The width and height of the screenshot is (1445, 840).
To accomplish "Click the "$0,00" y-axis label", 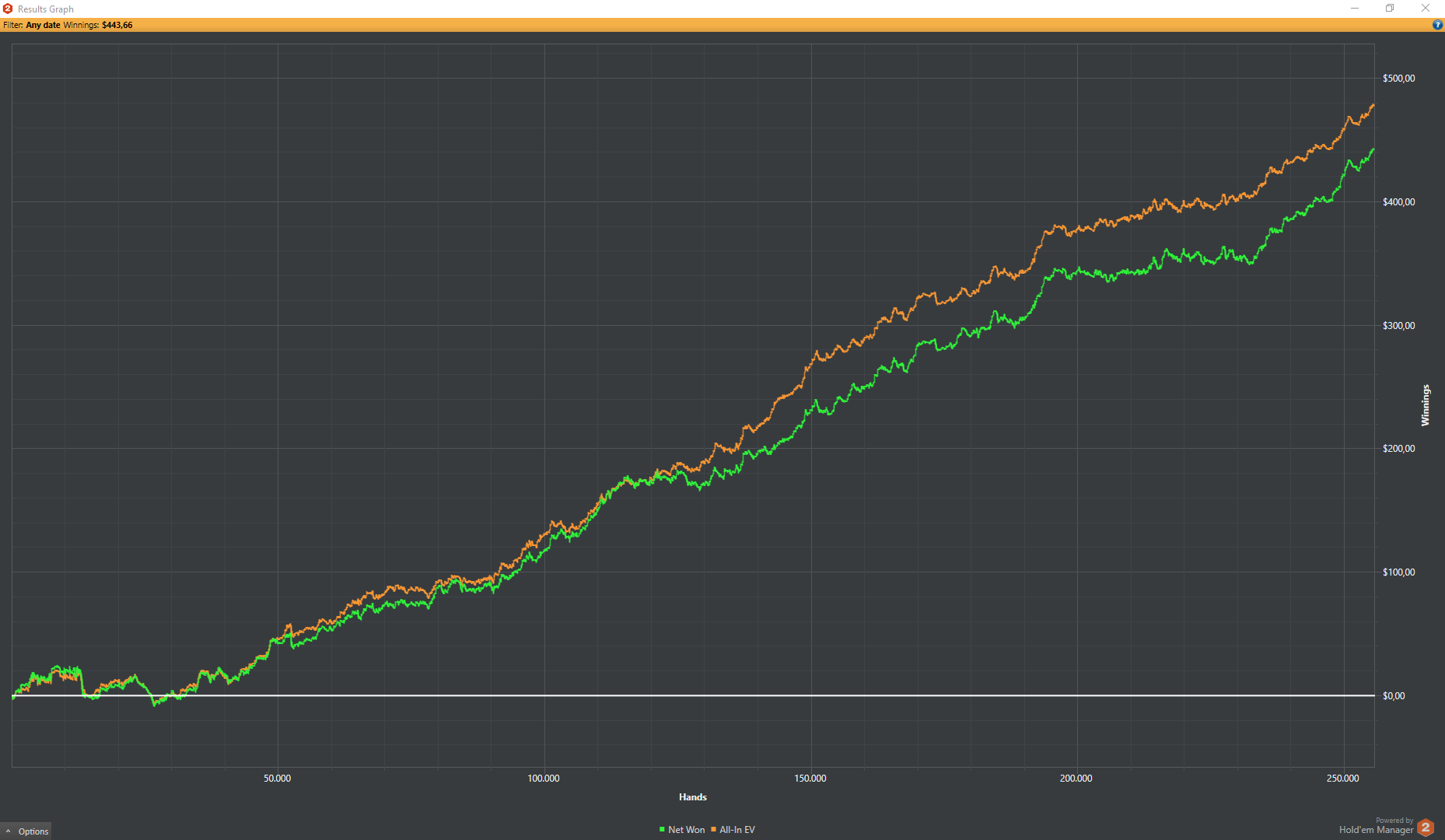I will pos(1394,696).
